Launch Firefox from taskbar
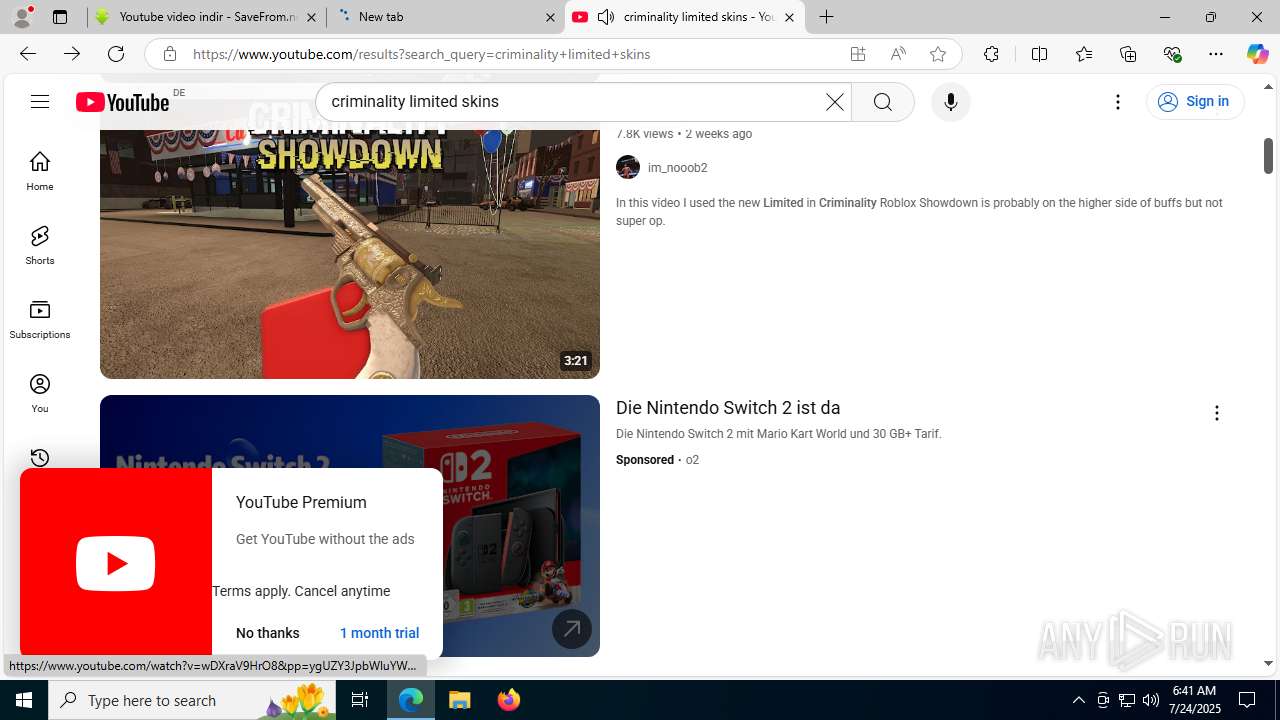Viewport: 1280px width, 720px height. tap(508, 700)
